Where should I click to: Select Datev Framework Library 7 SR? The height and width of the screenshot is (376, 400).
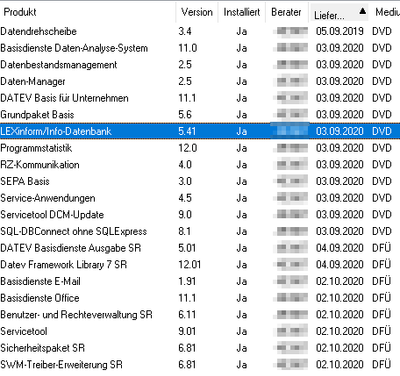[x=200, y=265]
